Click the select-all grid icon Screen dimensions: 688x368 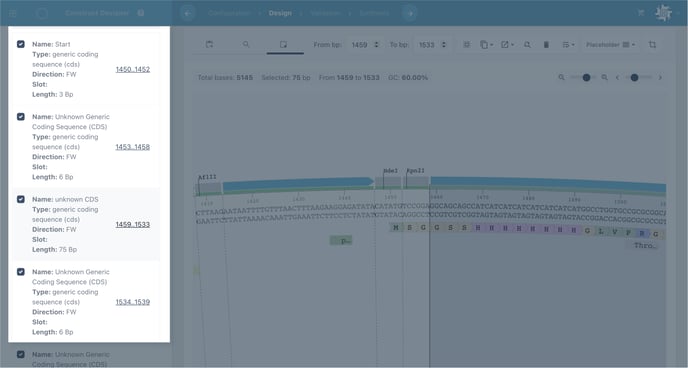pyautogui.click(x=466, y=45)
